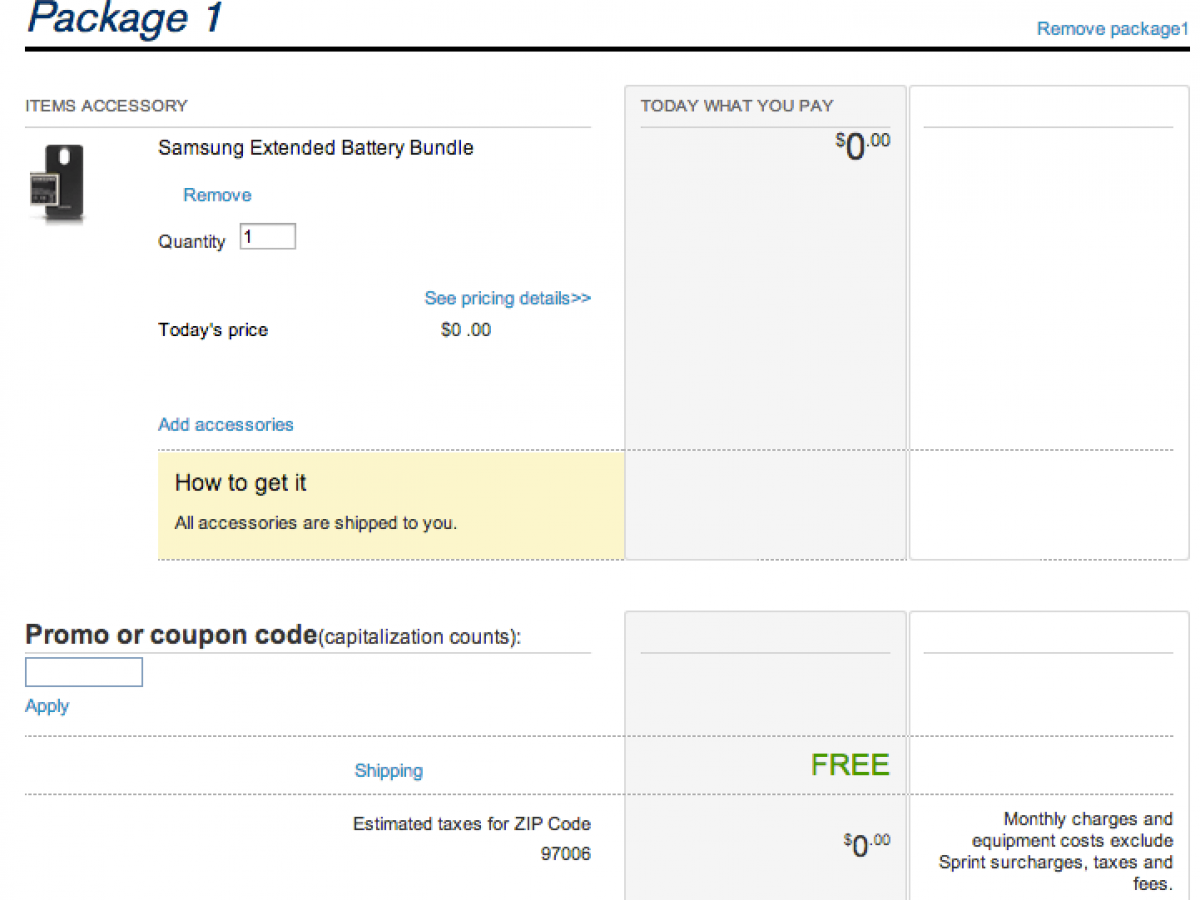Click the ZIP code 97006 text
Screen dimensions: 1200x900
566,854
